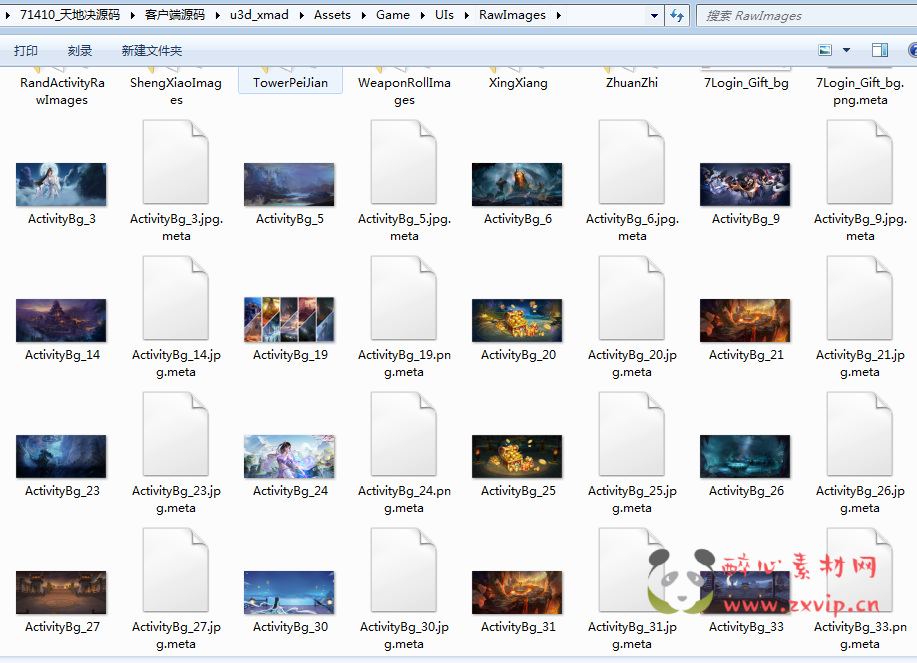
Task: Select the ActivityBg_24 image thumbnail
Action: point(289,456)
